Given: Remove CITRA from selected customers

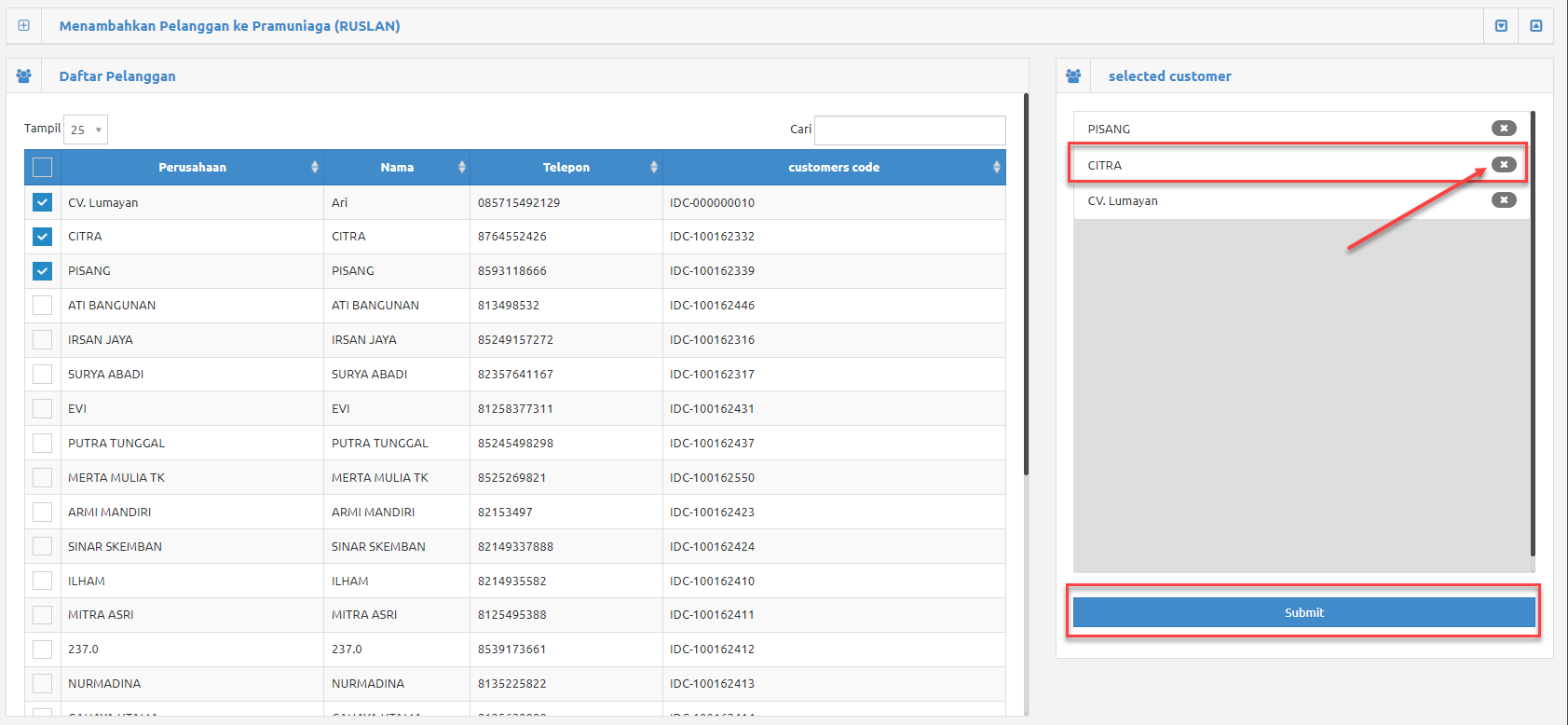Looking at the screenshot, I should [x=1504, y=164].
